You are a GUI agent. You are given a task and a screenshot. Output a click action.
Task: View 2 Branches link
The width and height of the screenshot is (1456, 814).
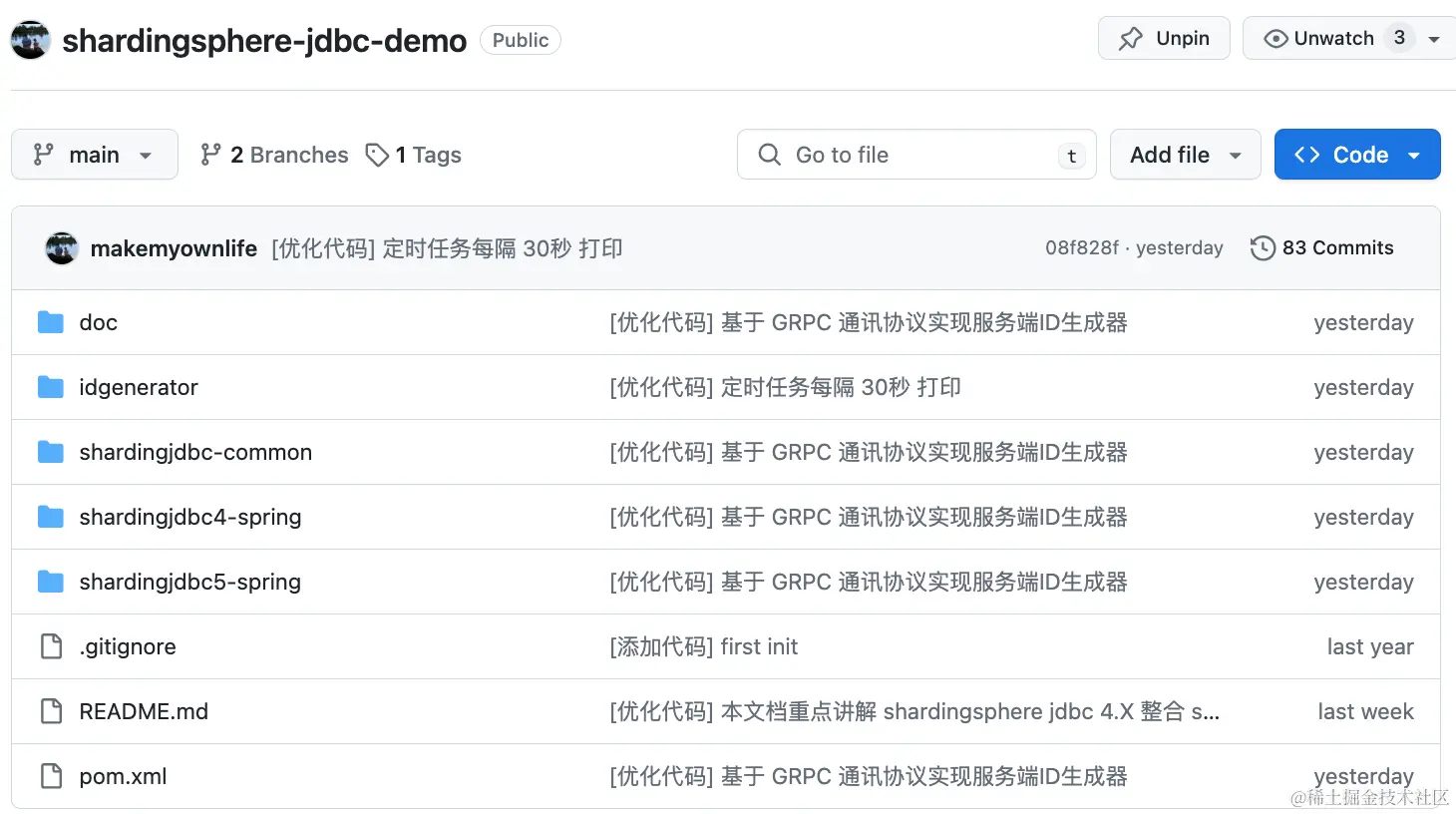[274, 155]
